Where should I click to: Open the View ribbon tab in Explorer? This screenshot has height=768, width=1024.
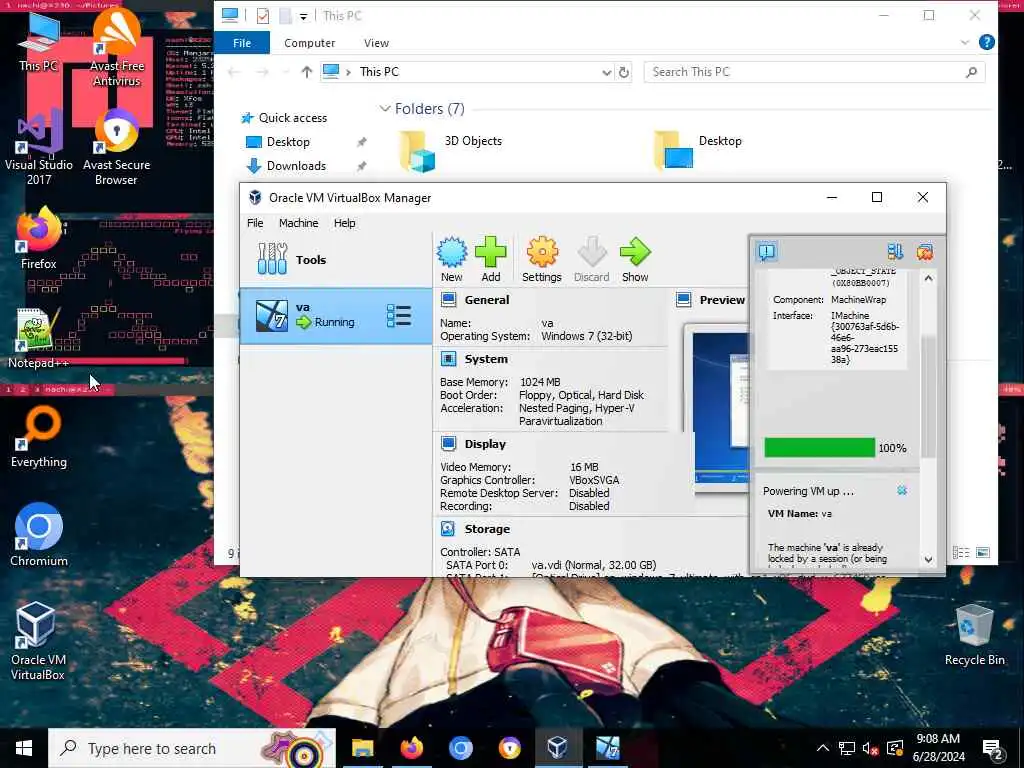point(376,42)
